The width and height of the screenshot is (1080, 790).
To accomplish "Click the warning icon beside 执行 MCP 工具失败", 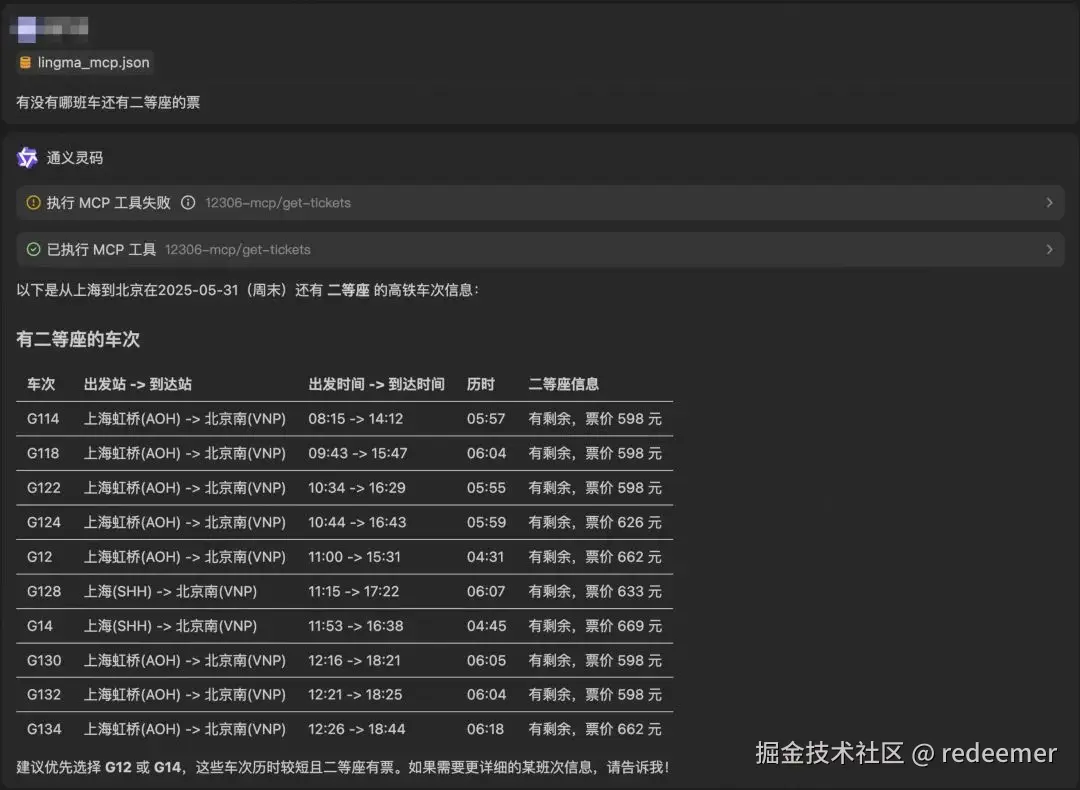I will [33, 202].
